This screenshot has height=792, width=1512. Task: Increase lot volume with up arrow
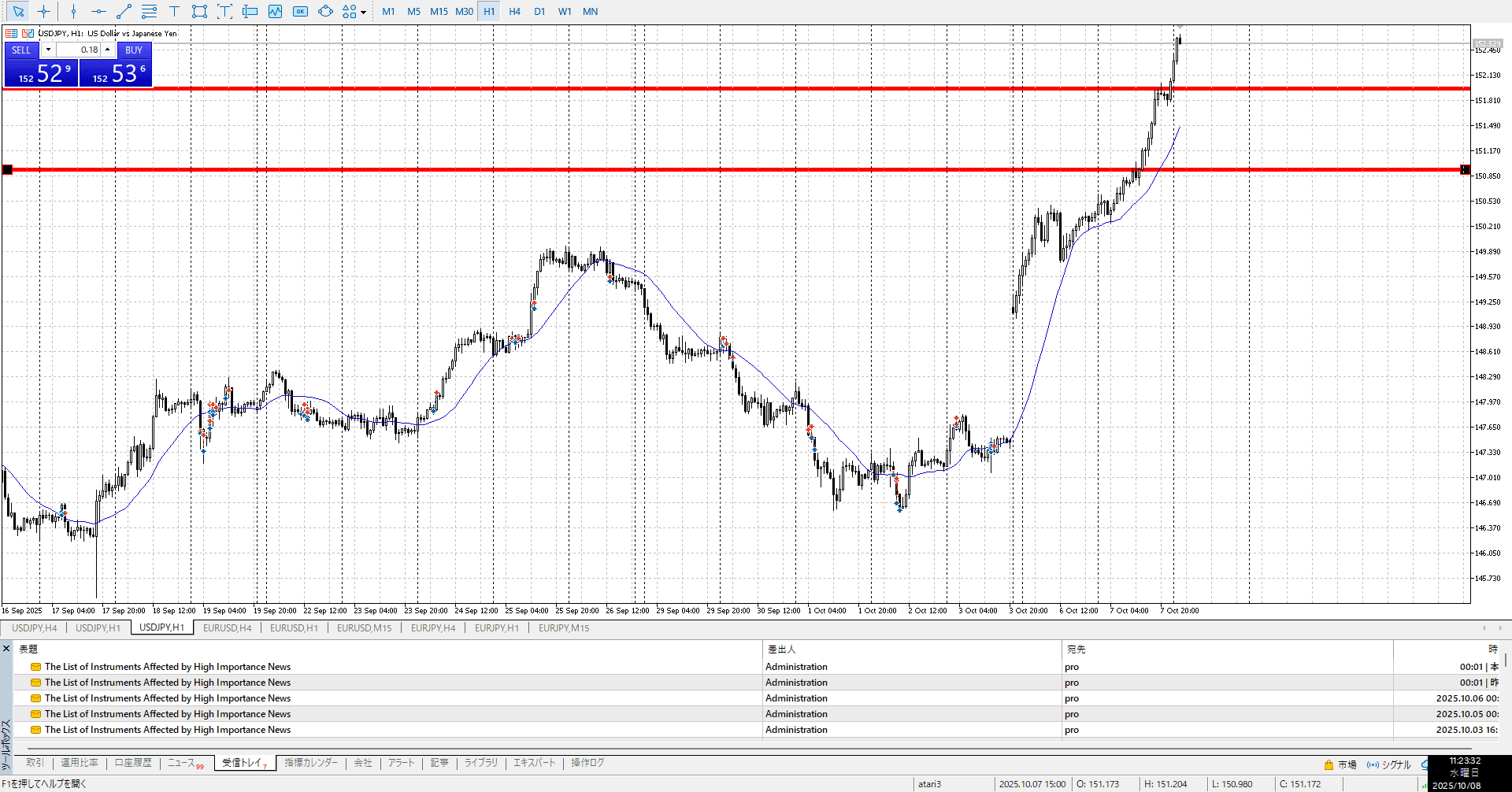click(x=108, y=50)
